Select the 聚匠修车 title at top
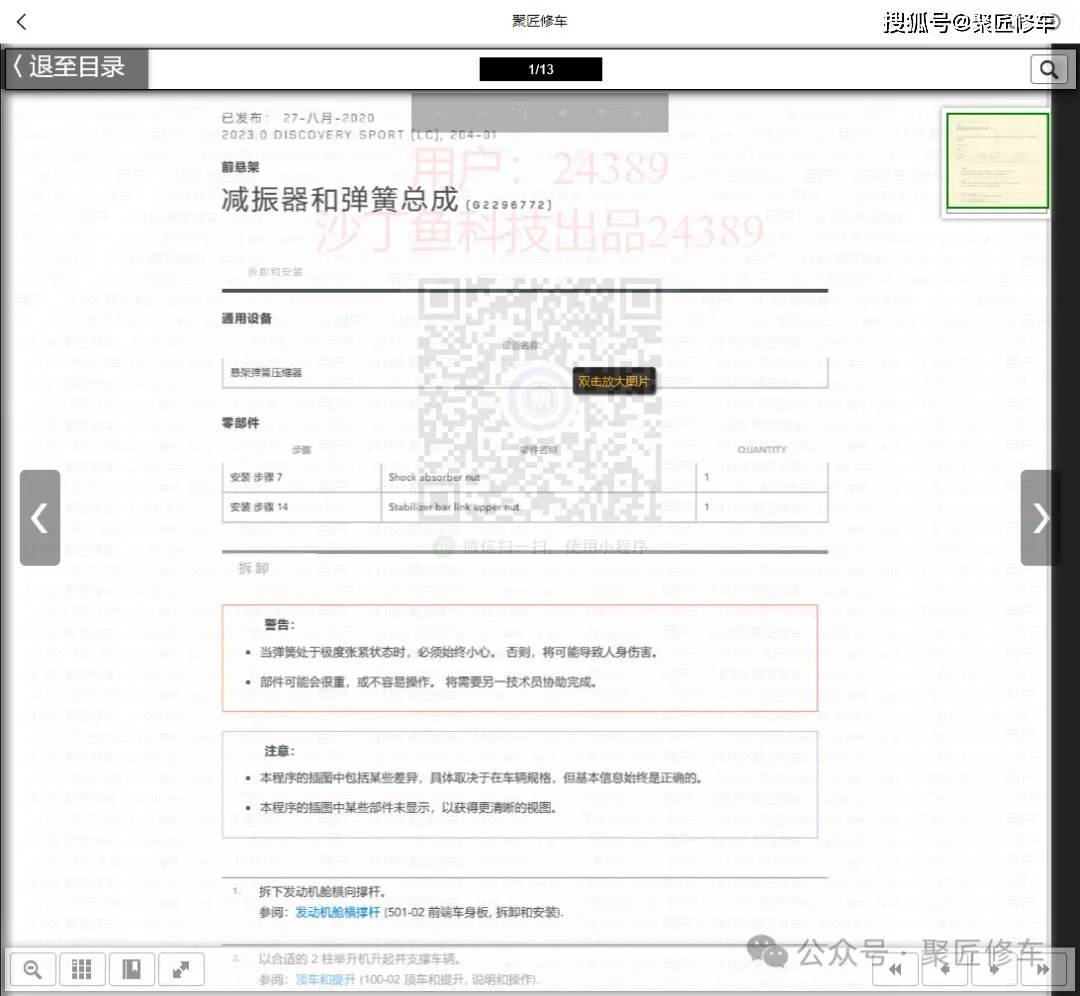 click(x=540, y=20)
